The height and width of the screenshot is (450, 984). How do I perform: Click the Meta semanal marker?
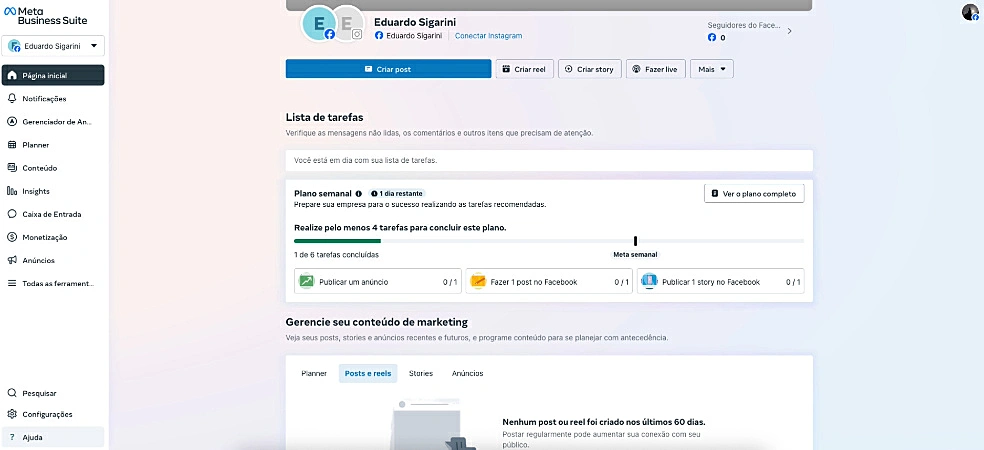[x=636, y=241]
